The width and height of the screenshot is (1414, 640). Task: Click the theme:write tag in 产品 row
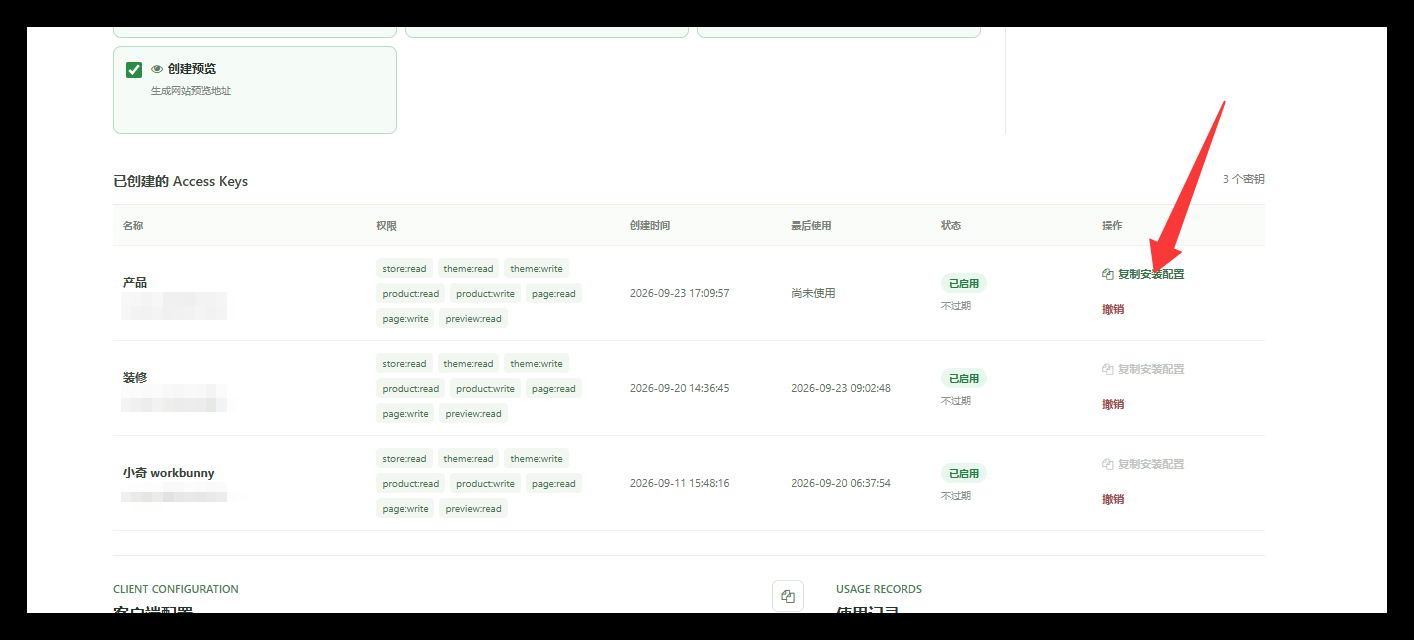click(x=536, y=268)
